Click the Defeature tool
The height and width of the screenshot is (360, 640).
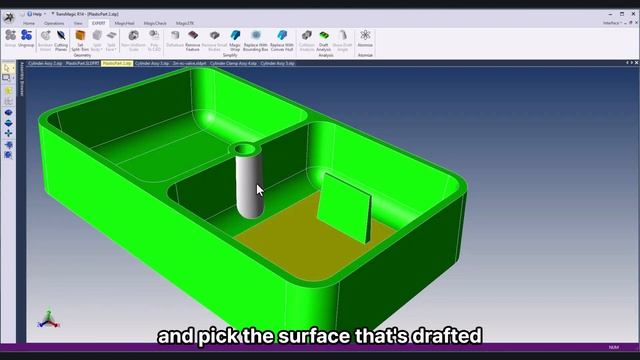pos(175,39)
